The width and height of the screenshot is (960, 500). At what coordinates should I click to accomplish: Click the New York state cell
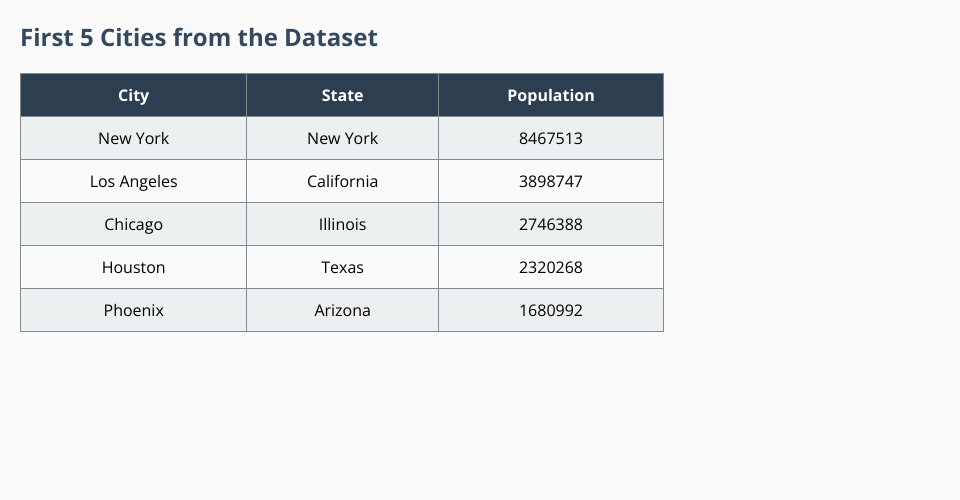[x=342, y=139]
